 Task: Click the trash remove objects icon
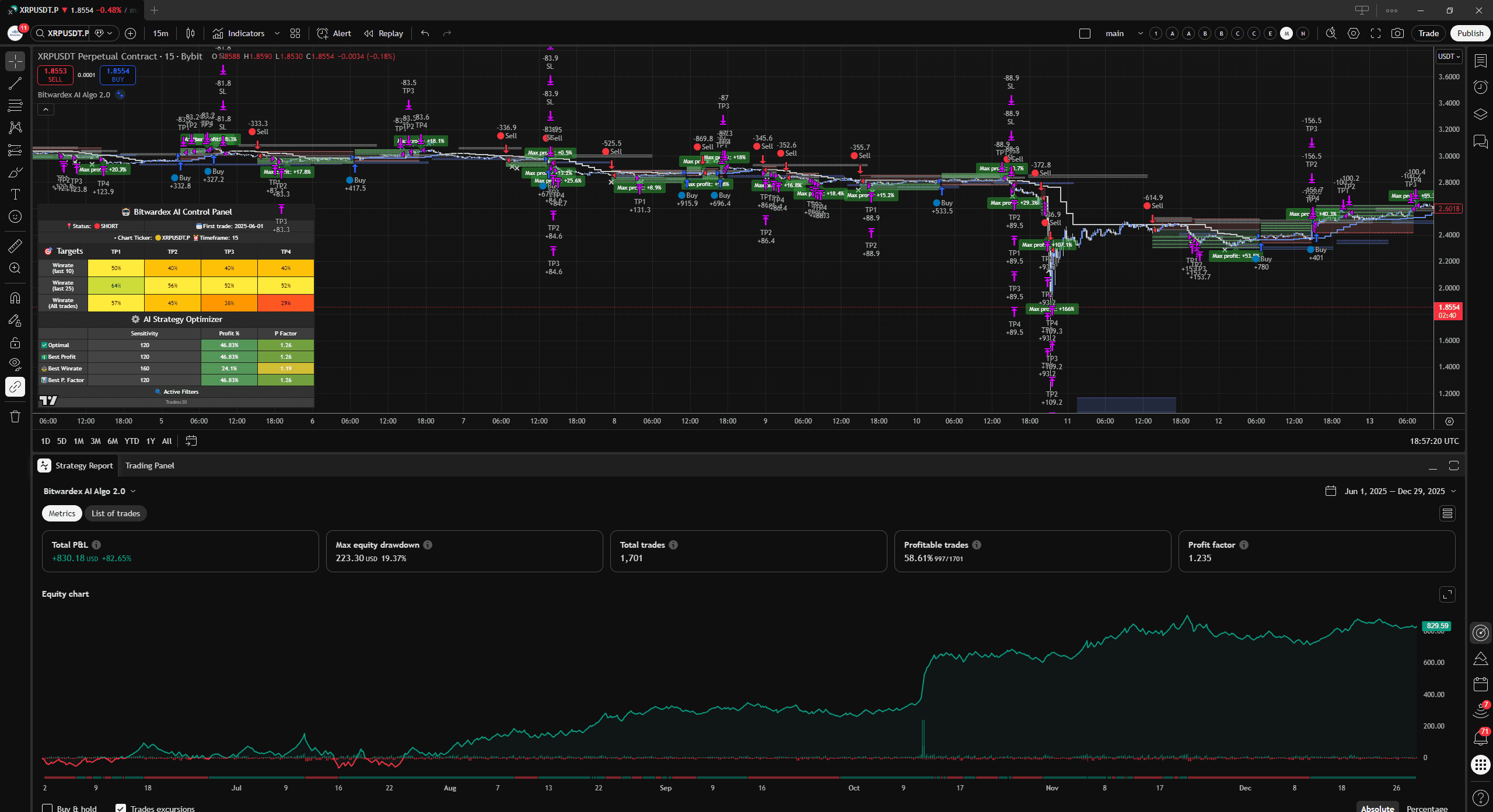[x=15, y=416]
